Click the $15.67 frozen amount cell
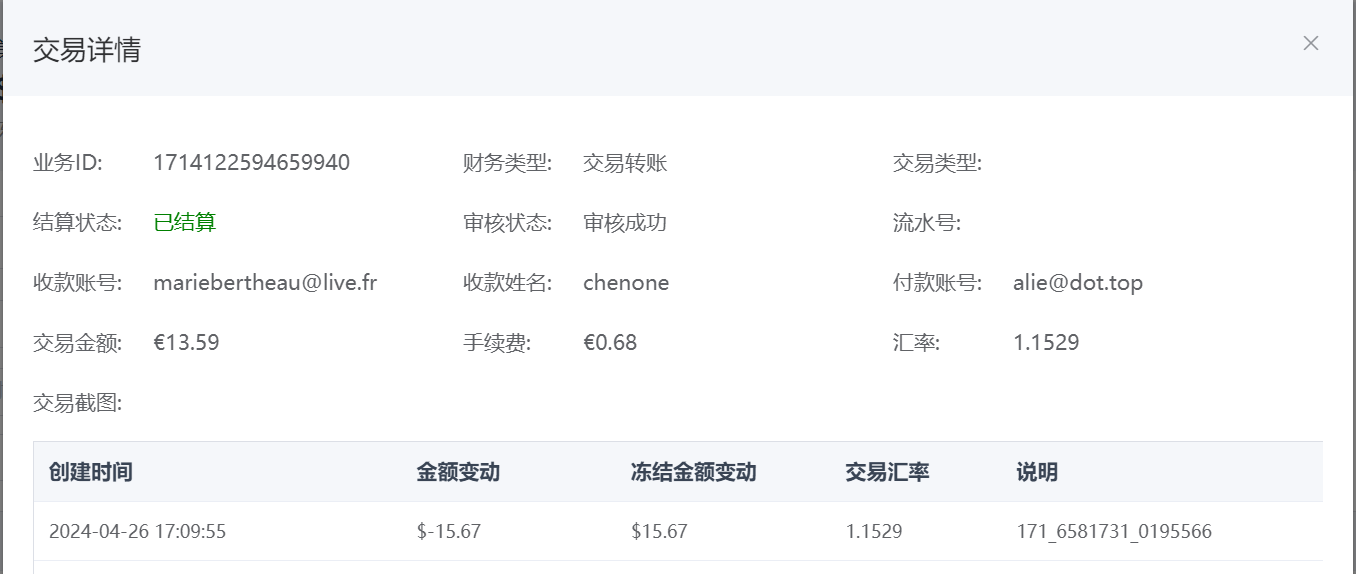 pos(659,531)
